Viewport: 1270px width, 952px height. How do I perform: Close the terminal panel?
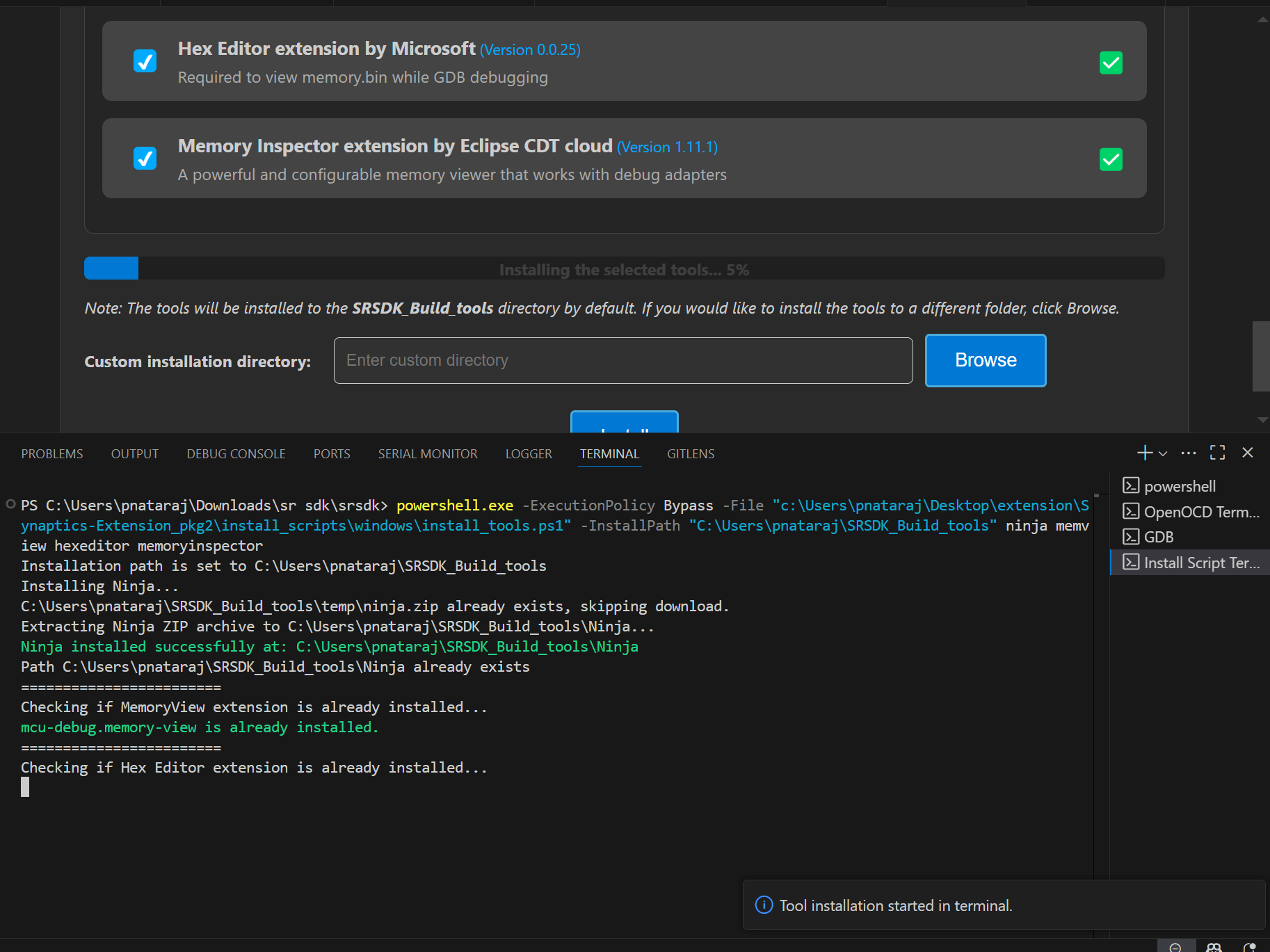tap(1248, 453)
